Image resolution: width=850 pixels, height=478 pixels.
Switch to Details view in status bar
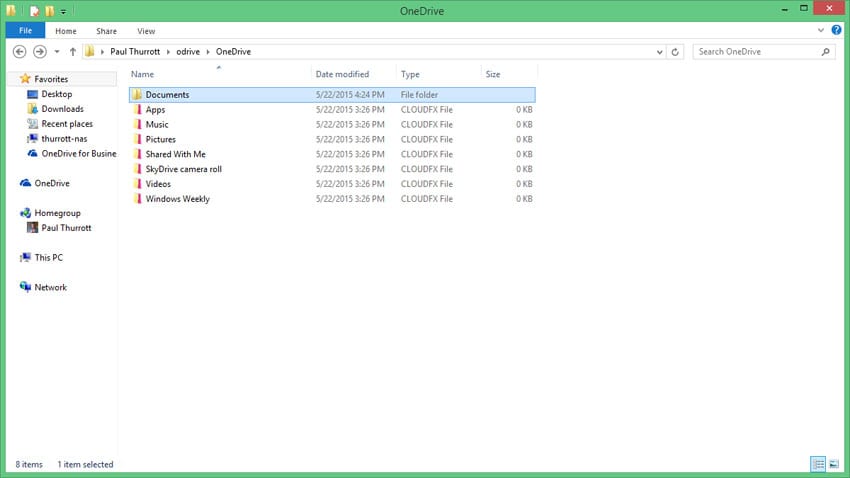tap(819, 464)
